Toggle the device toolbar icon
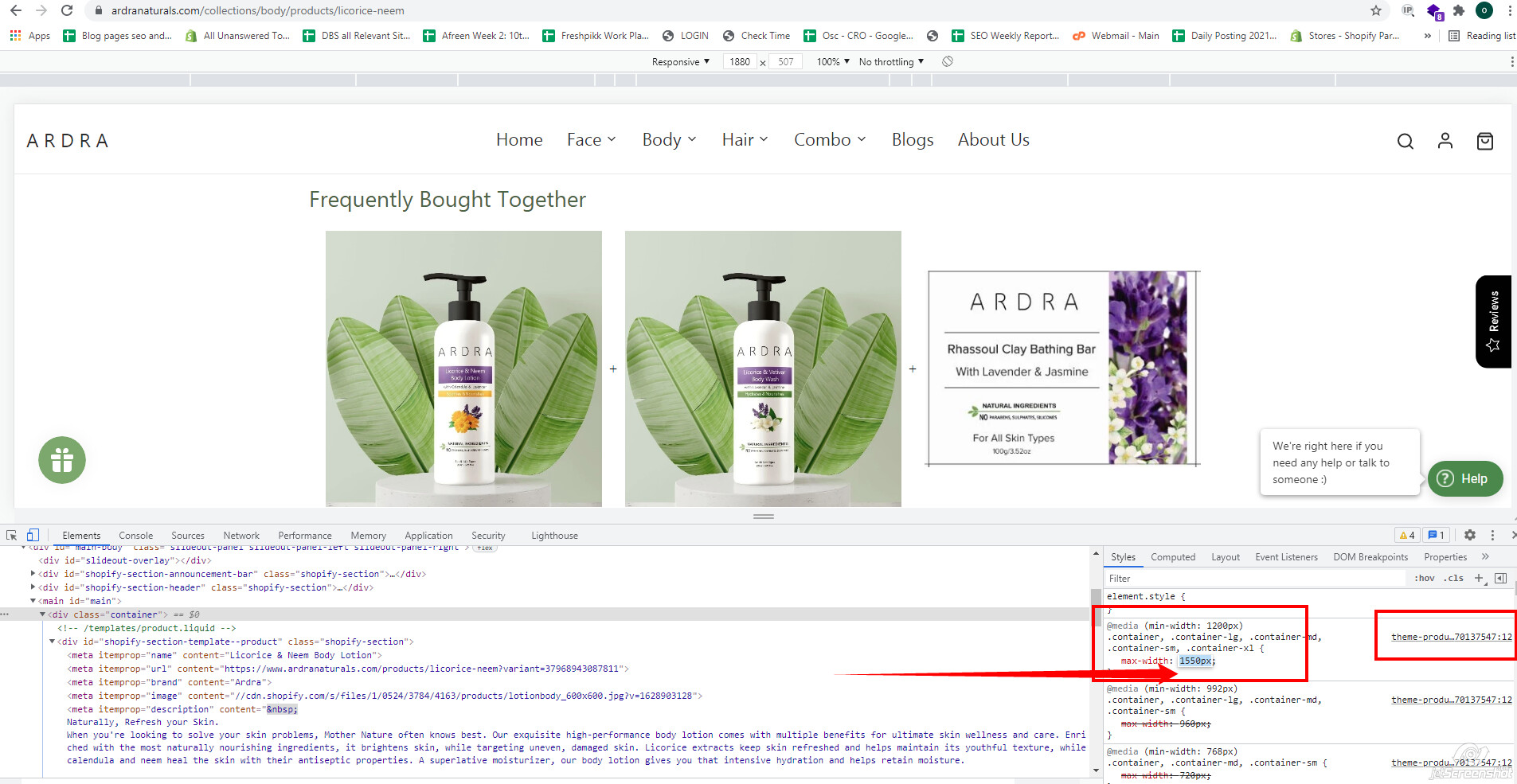The width and height of the screenshot is (1517, 784). pos(33,536)
